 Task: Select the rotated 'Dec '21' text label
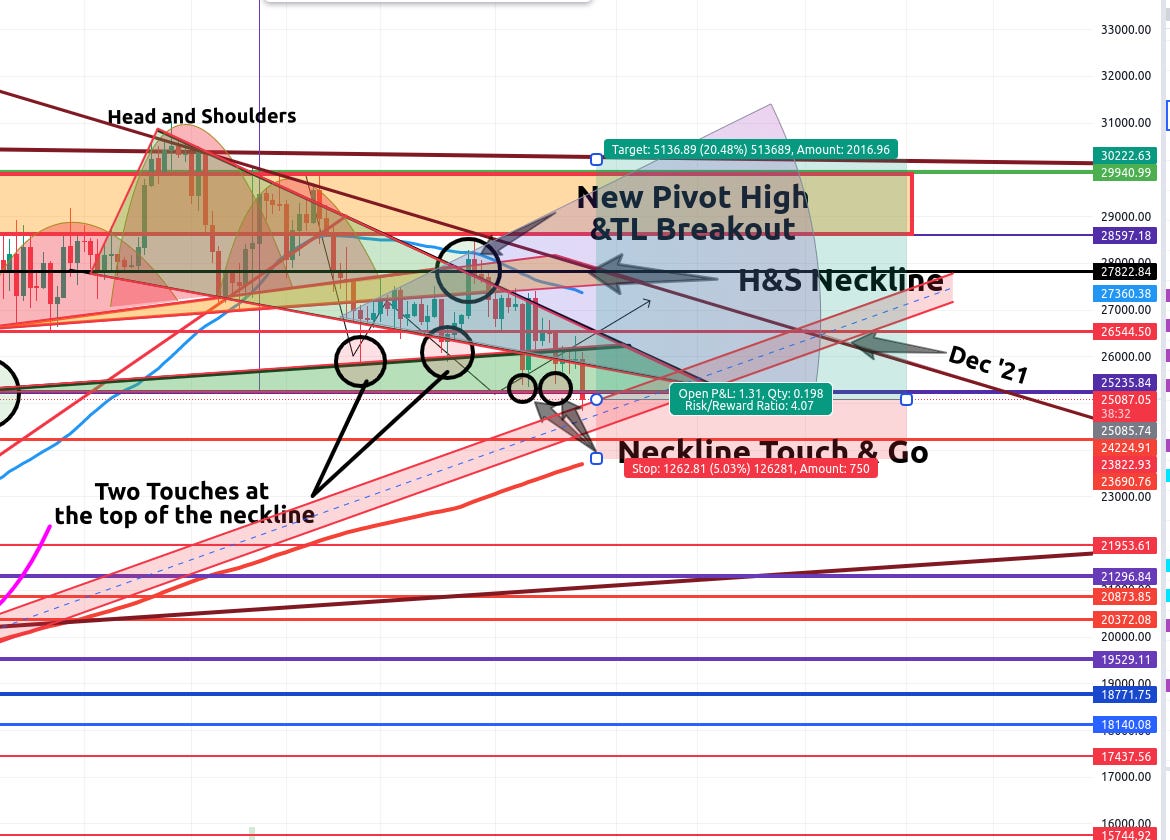point(988,365)
